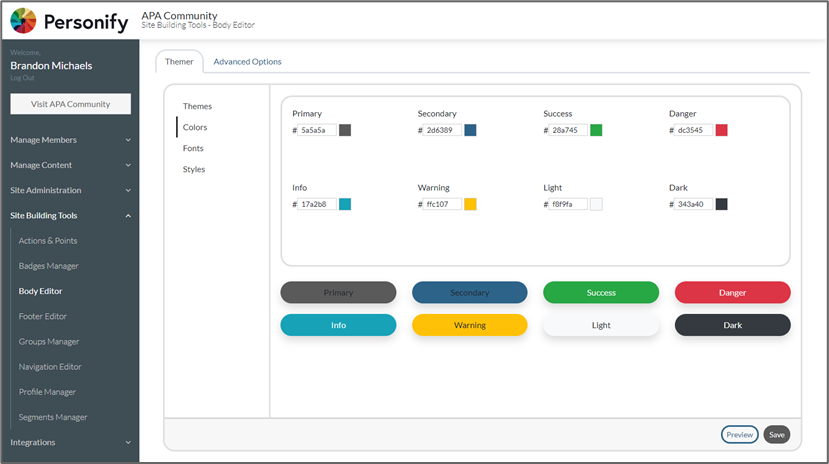Click the Dark sample preview button

[x=732, y=325]
